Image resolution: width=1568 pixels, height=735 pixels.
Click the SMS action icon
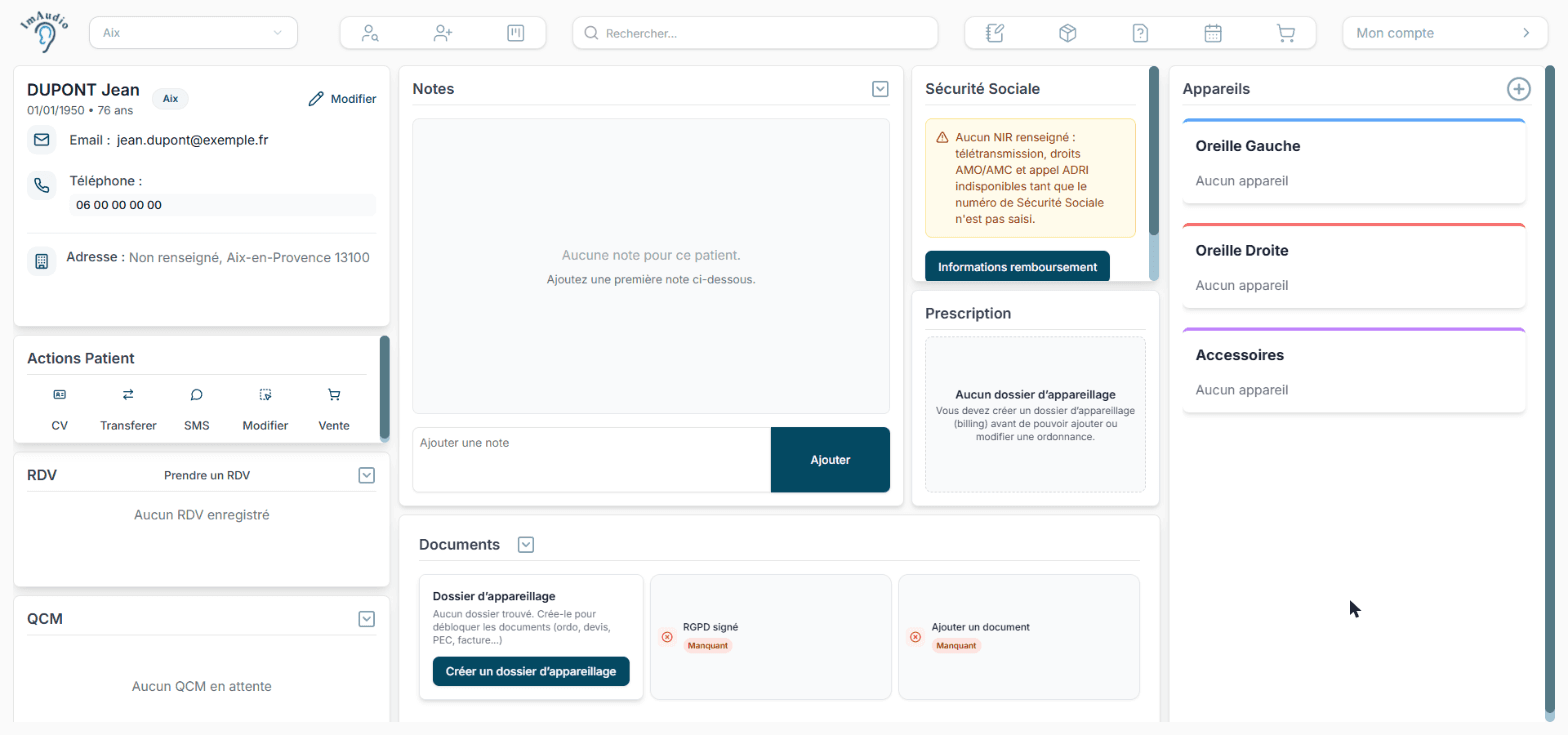[197, 394]
